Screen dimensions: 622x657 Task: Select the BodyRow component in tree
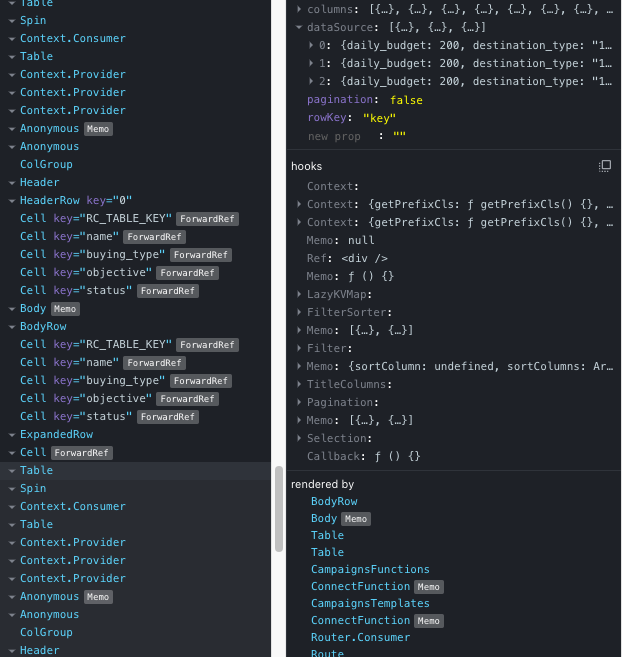(43, 326)
